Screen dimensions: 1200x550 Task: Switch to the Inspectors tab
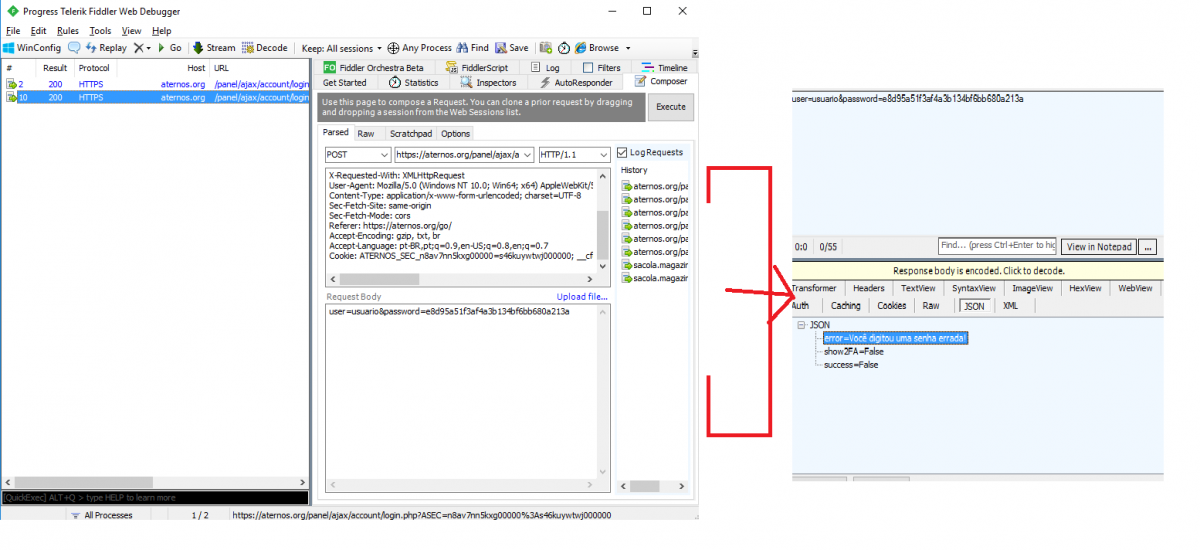(x=488, y=82)
